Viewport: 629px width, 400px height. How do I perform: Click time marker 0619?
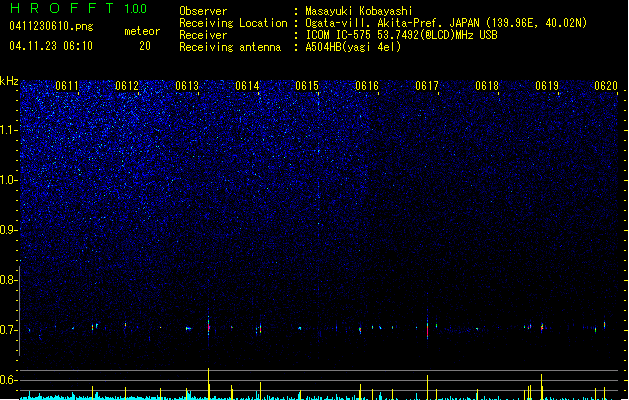(x=547, y=86)
